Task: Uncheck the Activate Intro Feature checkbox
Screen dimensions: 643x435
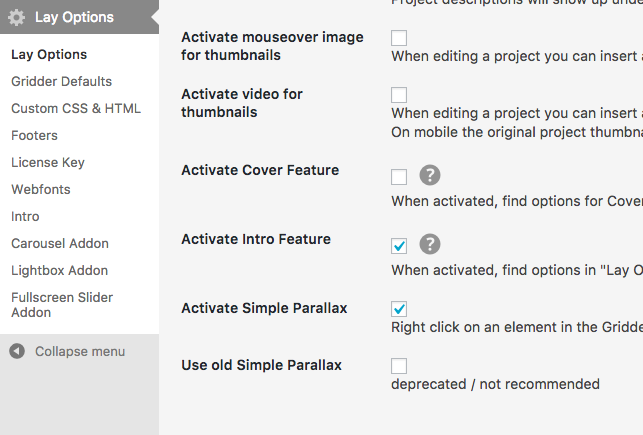Action: pyautogui.click(x=399, y=246)
